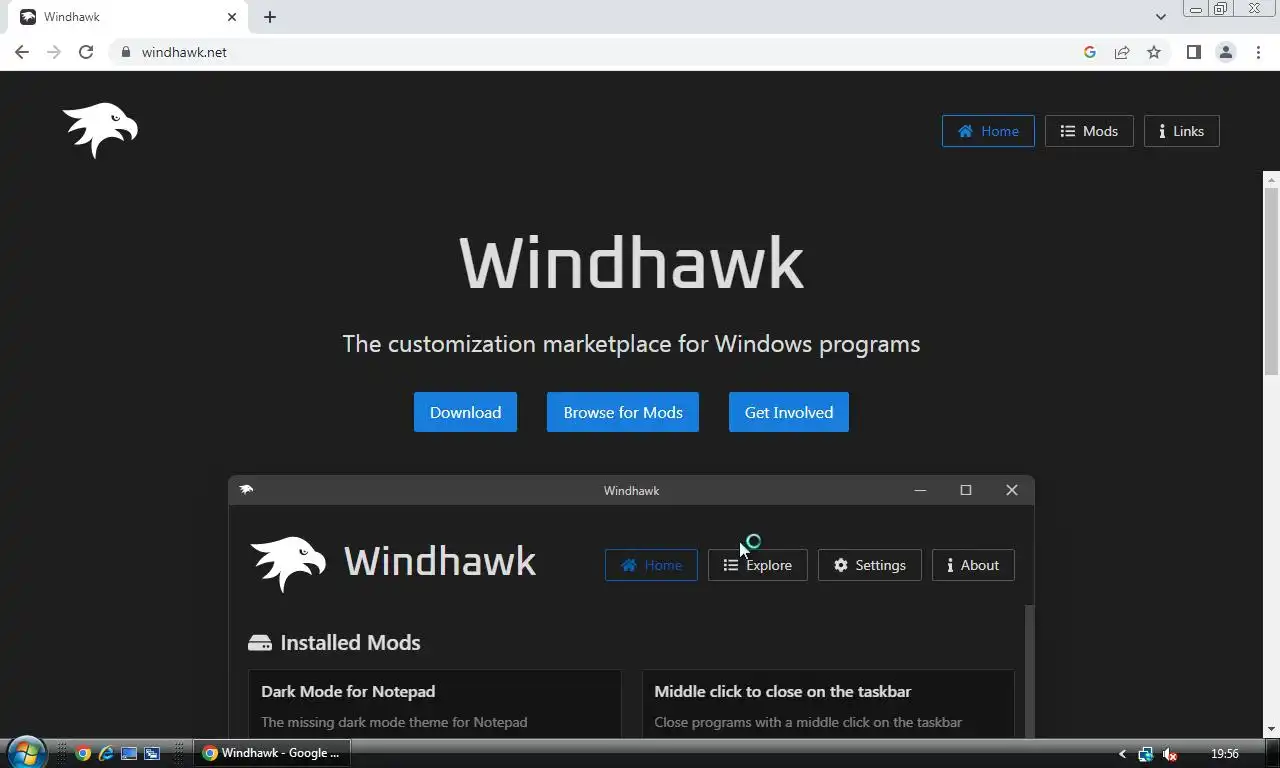The height and width of the screenshot is (768, 1280).
Task: View site info via the padlock icon
Action: pos(126,52)
